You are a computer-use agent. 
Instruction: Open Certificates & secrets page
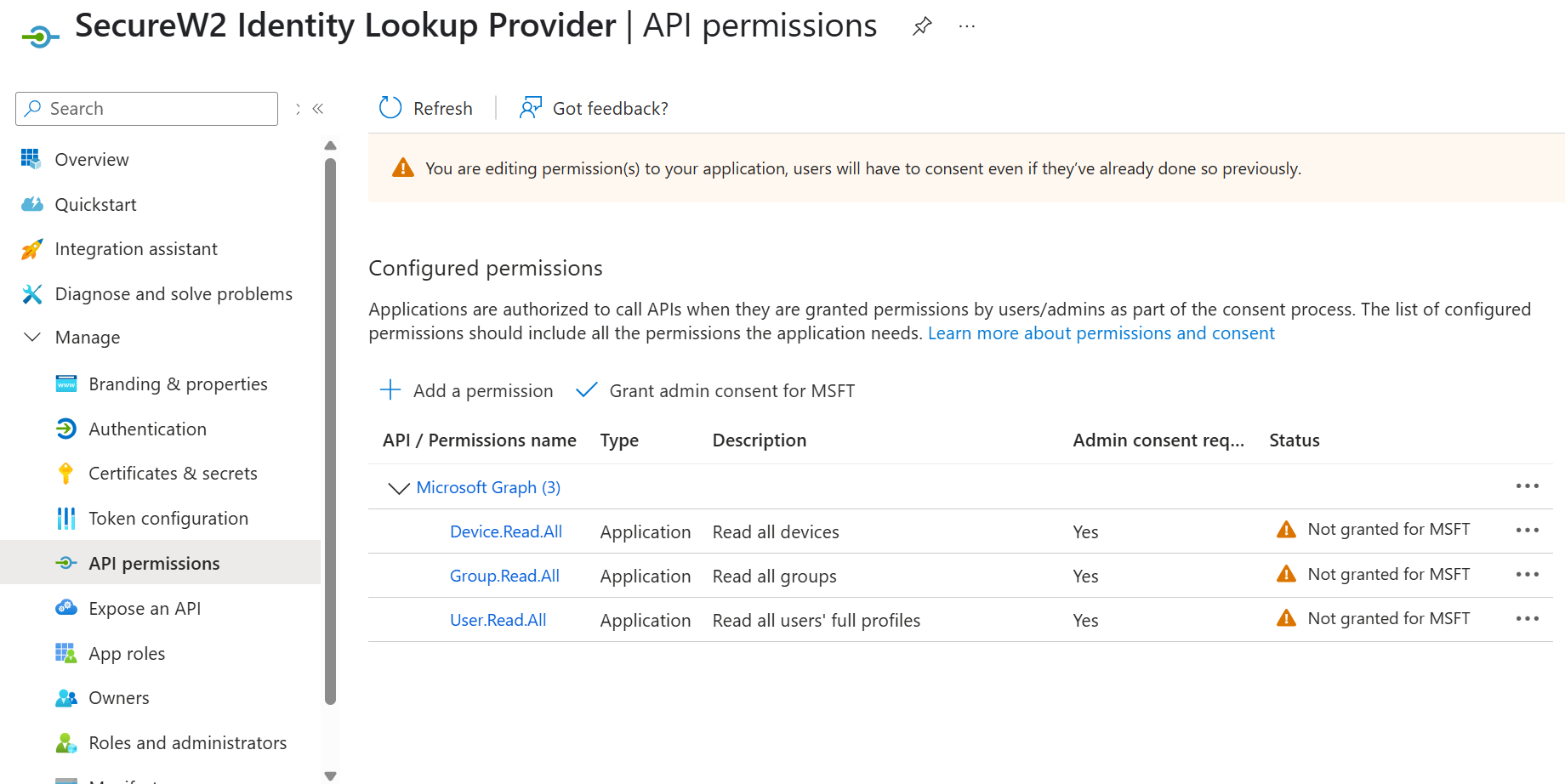pyautogui.click(x=173, y=474)
